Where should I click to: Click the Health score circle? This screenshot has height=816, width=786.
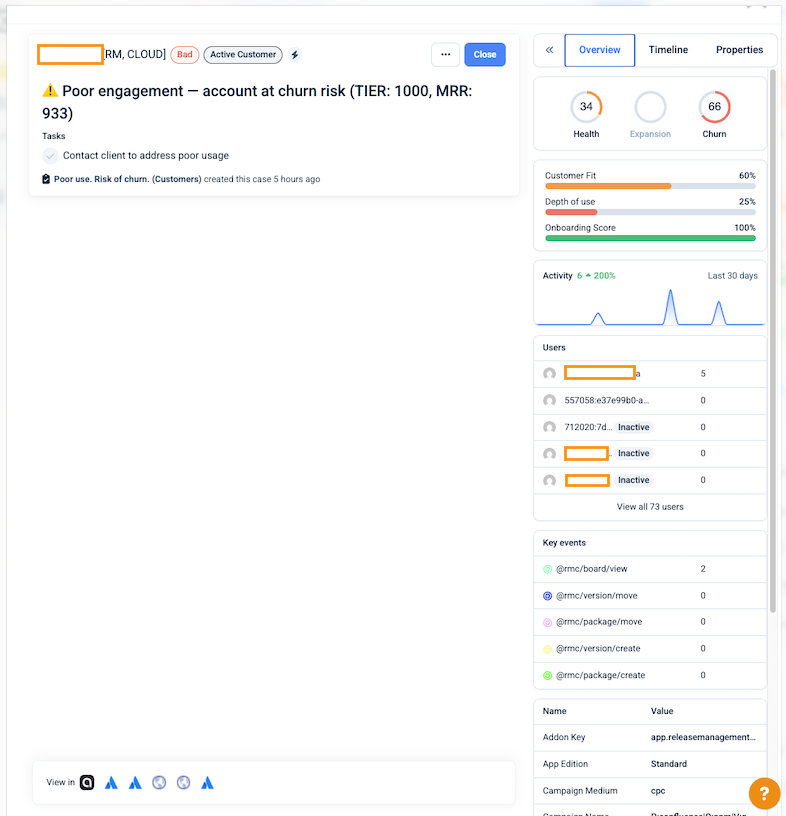586,107
